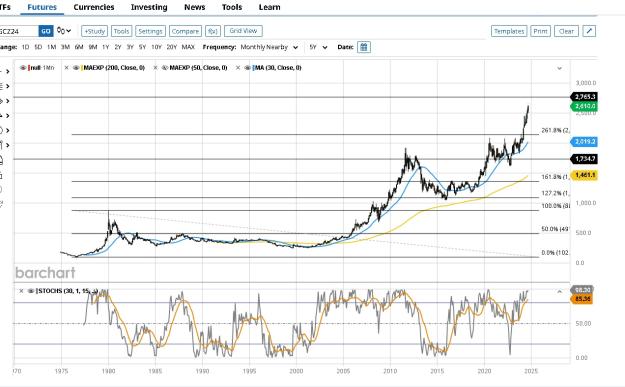Click the 1,734.7 horizontal line label
This screenshot has height=387, width=625.
(584, 159)
